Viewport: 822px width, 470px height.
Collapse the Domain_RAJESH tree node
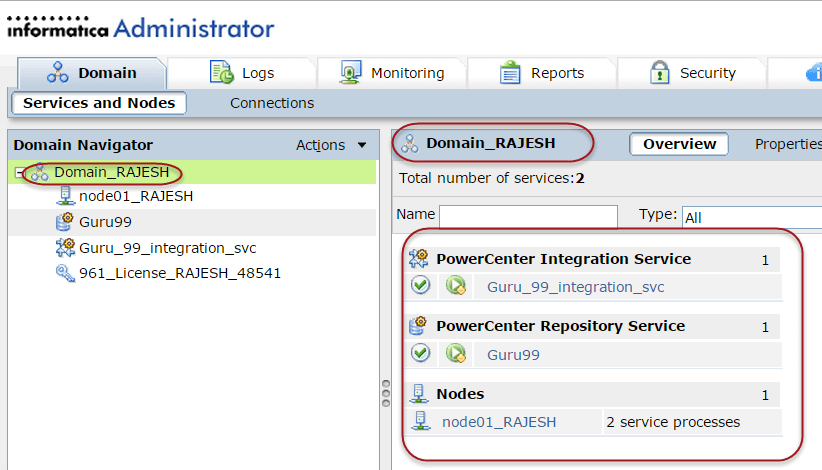[20, 173]
